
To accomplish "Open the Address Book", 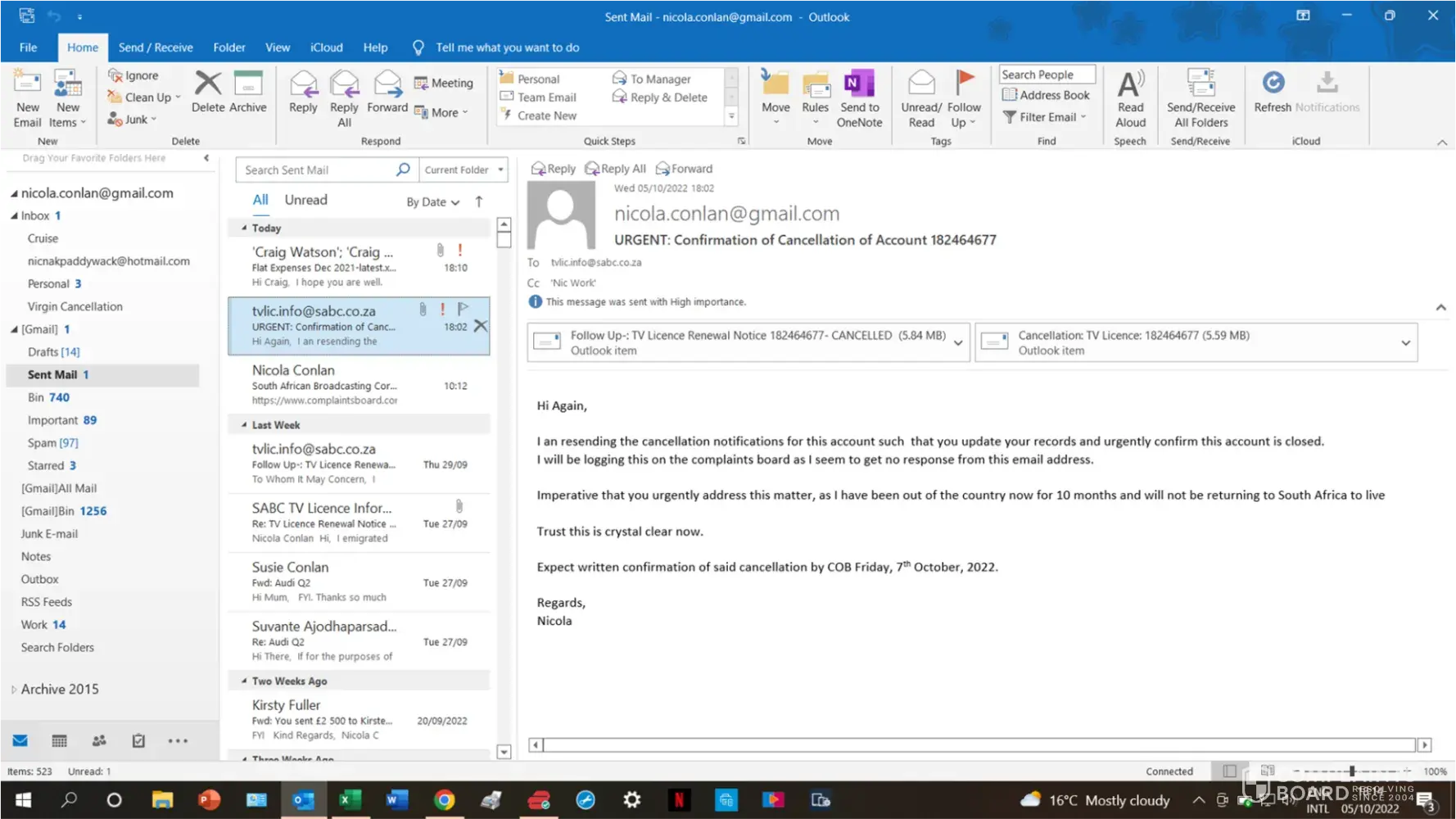I will [x=1046, y=95].
